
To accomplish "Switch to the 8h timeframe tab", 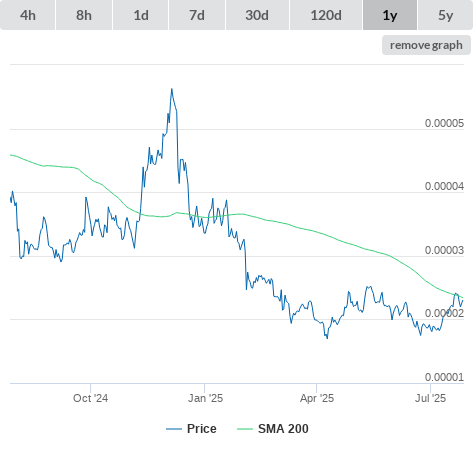I will point(84,15).
